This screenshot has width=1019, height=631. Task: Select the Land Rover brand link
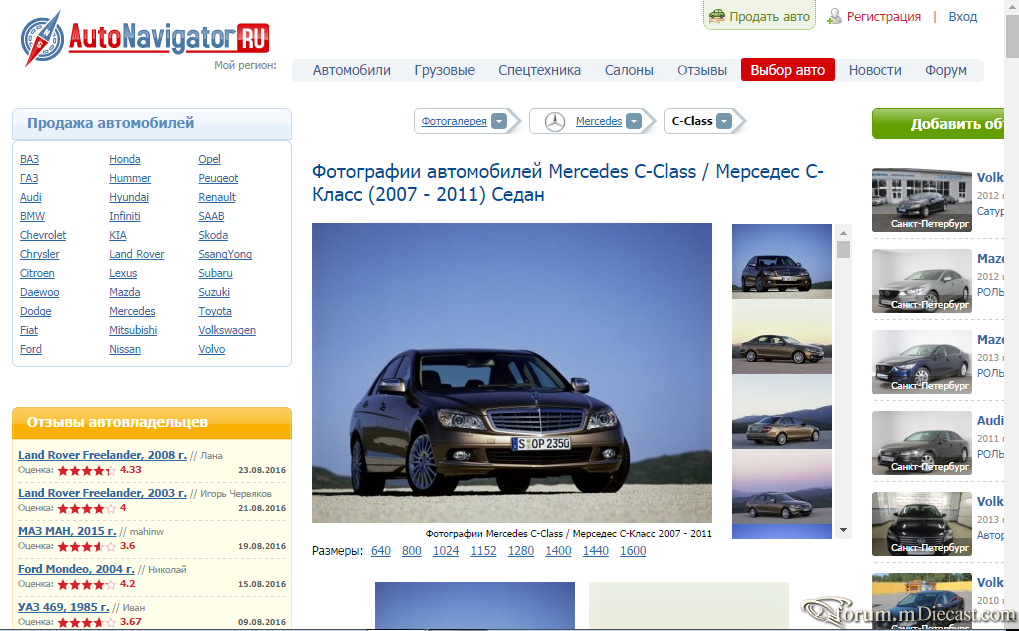[x=136, y=254]
